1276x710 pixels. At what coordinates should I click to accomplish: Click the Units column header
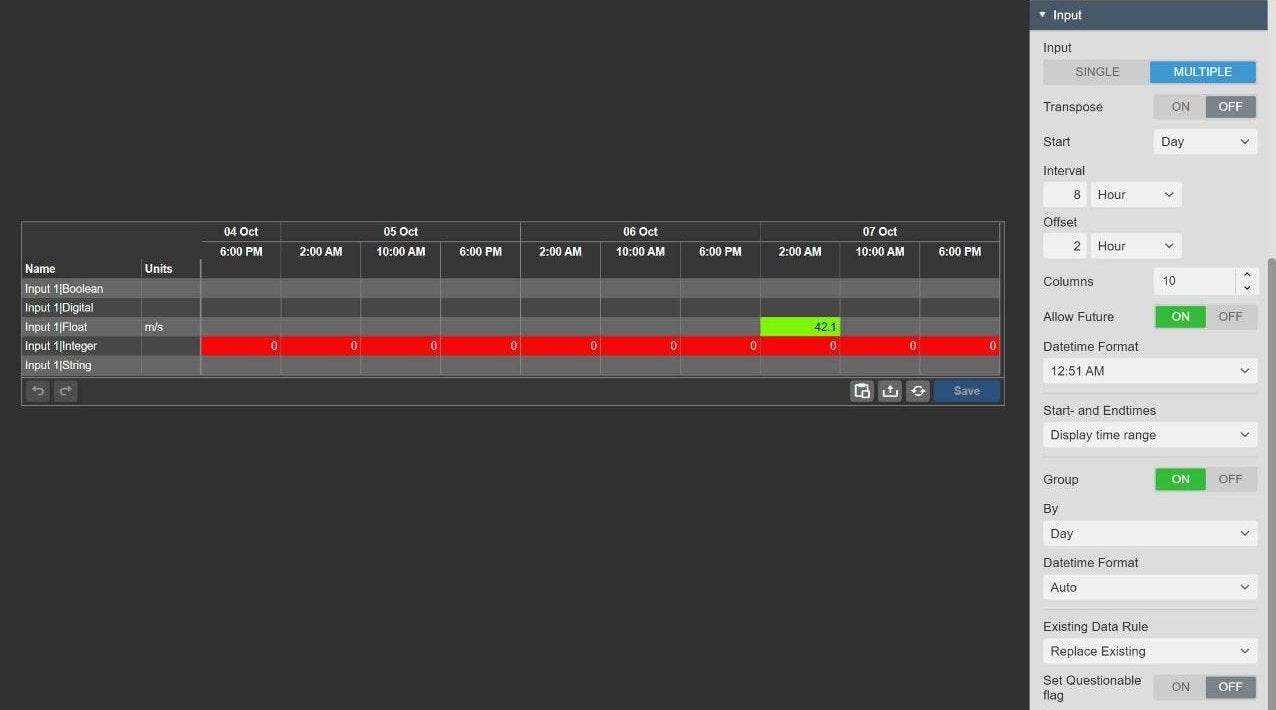(158, 269)
